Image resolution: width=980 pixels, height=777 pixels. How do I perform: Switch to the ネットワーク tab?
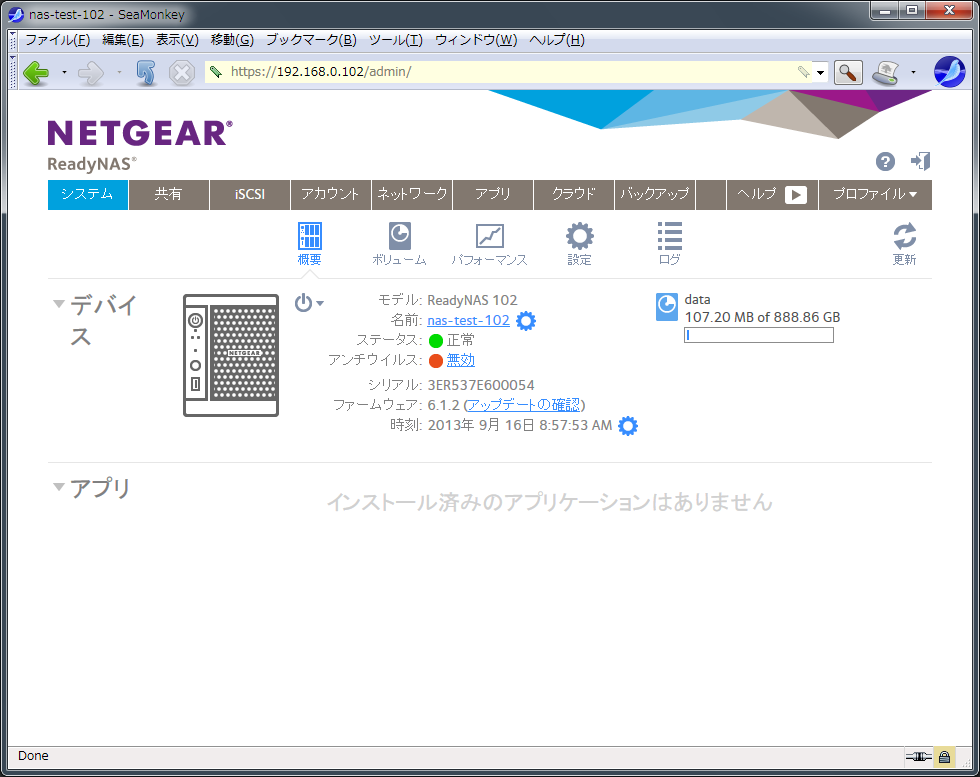412,194
